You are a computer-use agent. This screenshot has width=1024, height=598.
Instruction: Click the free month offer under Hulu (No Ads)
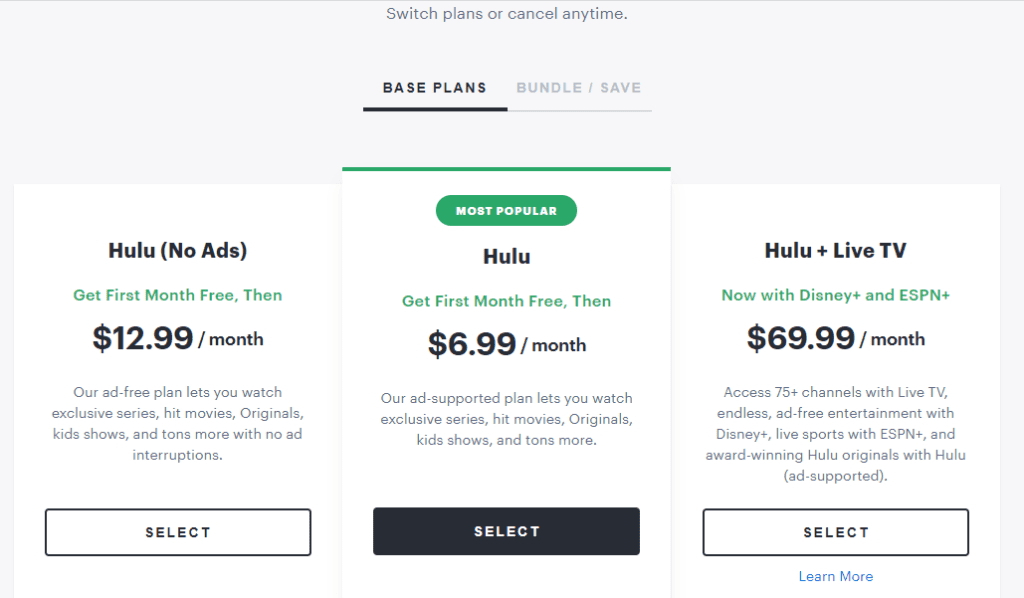[178, 295]
